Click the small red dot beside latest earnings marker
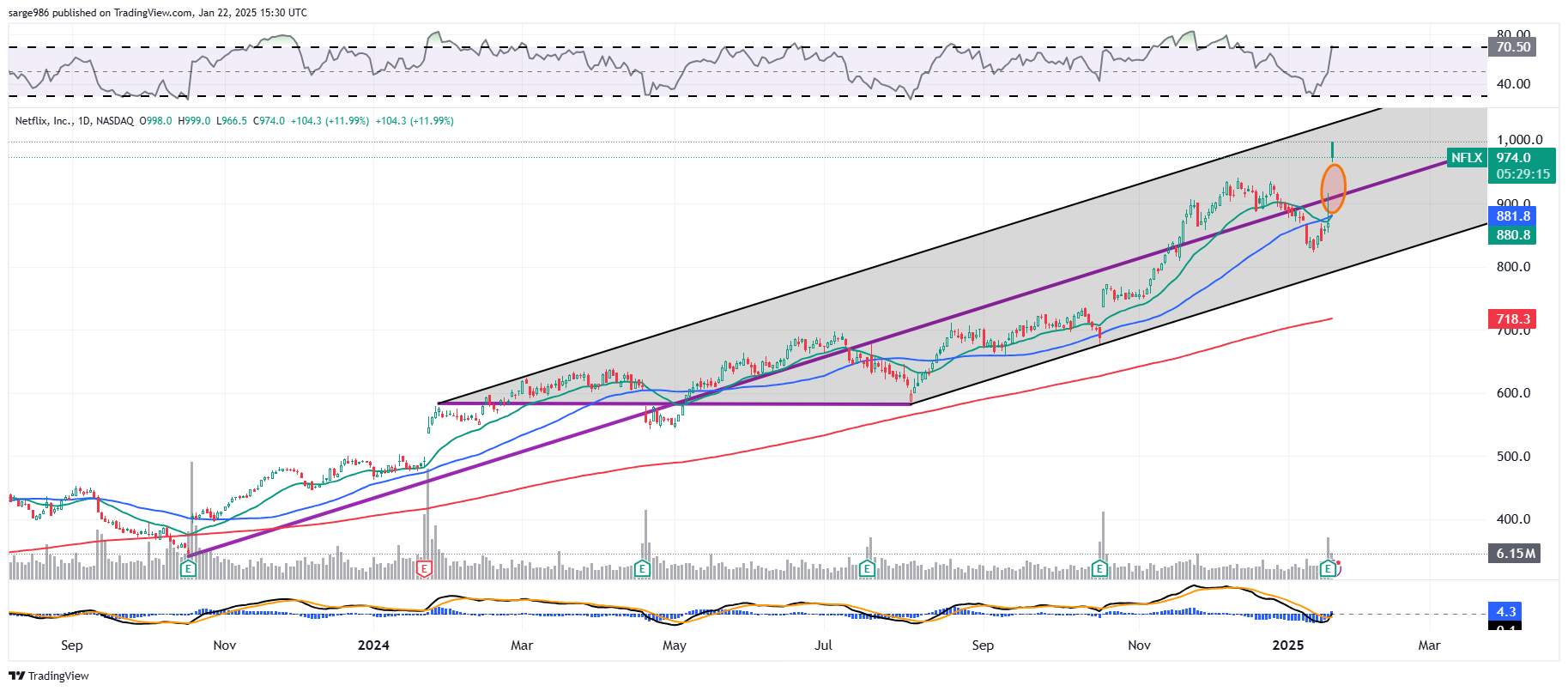Image resolution: width=1568 pixels, height=691 pixels. coord(1338,564)
